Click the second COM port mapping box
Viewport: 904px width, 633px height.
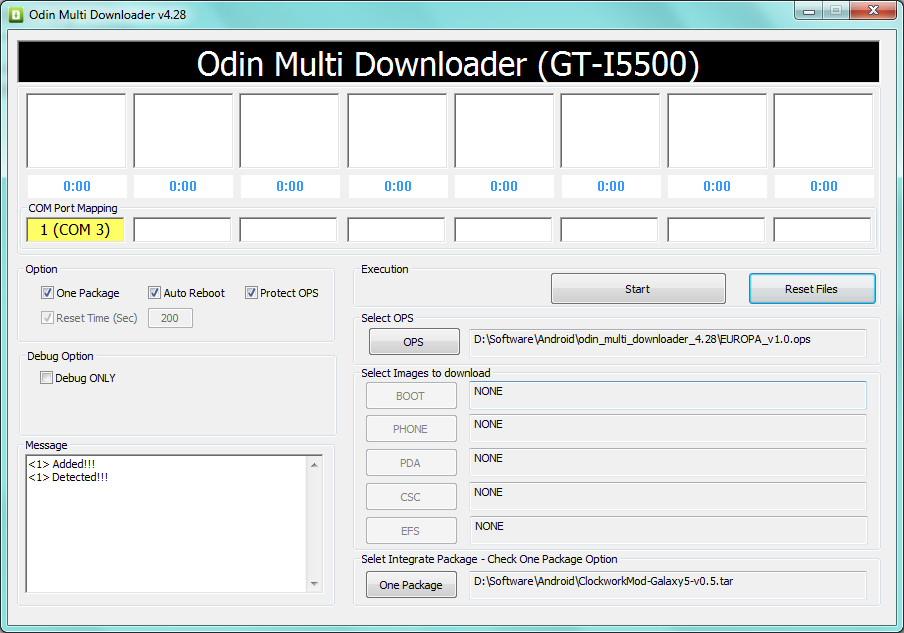point(182,230)
